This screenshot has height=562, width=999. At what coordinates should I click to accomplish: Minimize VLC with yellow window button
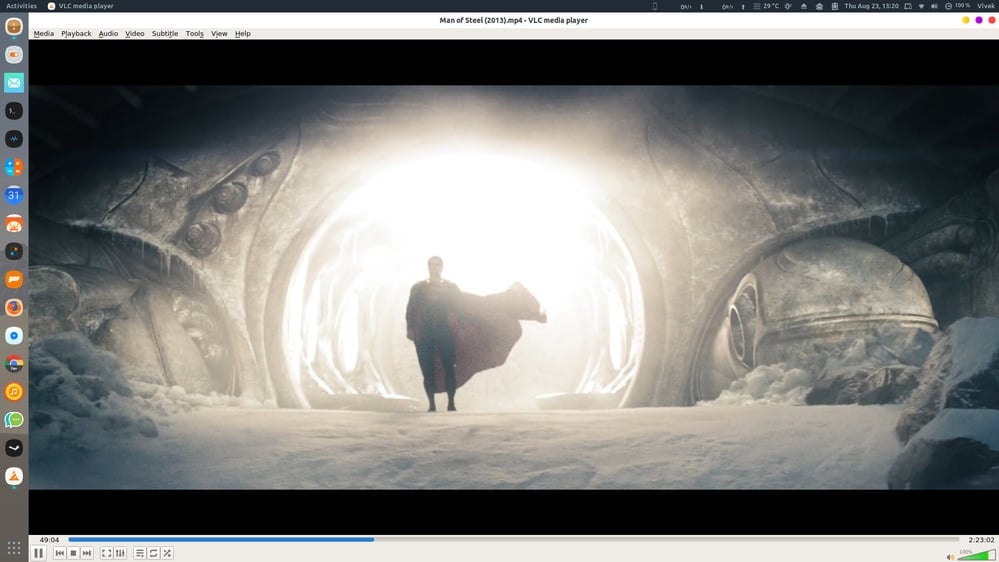966,20
